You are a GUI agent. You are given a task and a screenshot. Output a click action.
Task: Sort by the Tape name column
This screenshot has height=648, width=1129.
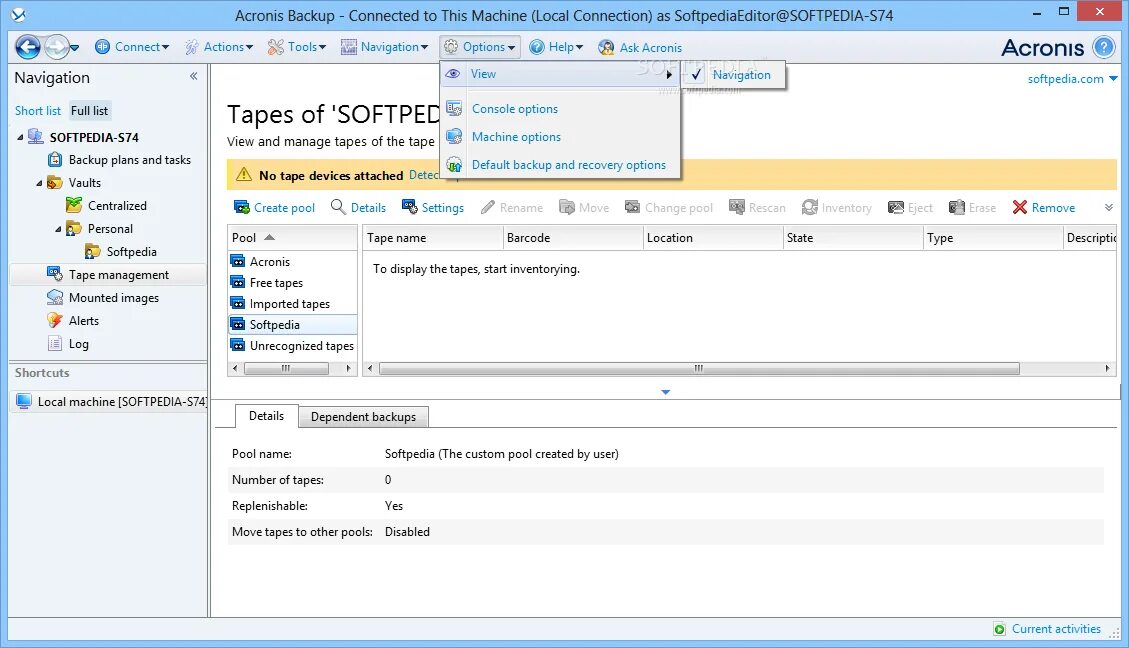(x=432, y=238)
